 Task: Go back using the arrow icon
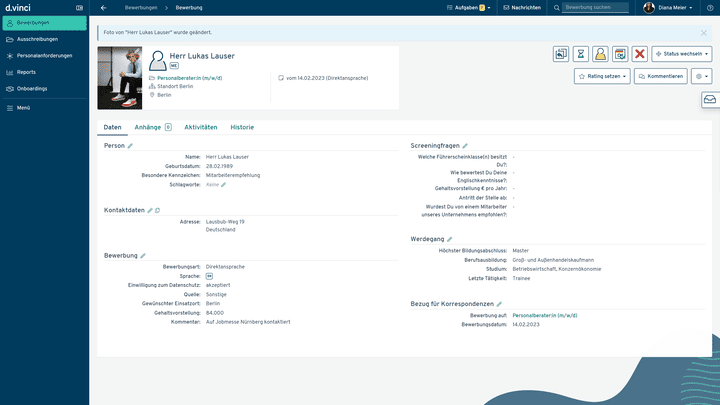pyautogui.click(x=104, y=7)
